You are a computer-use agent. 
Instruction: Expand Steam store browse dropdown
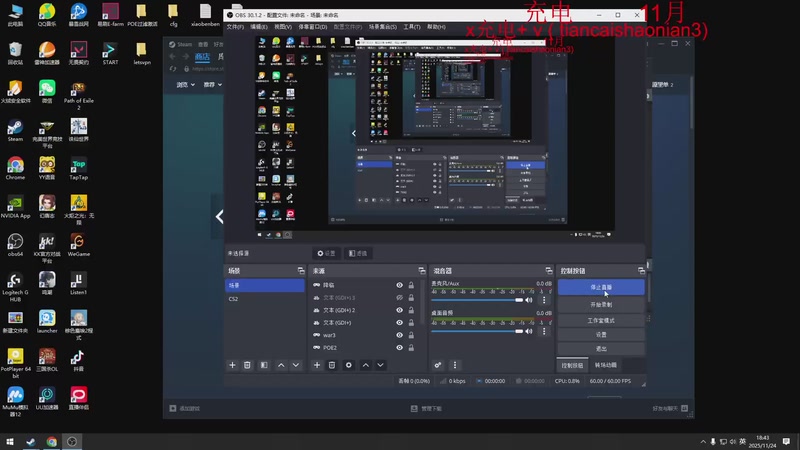pos(186,85)
